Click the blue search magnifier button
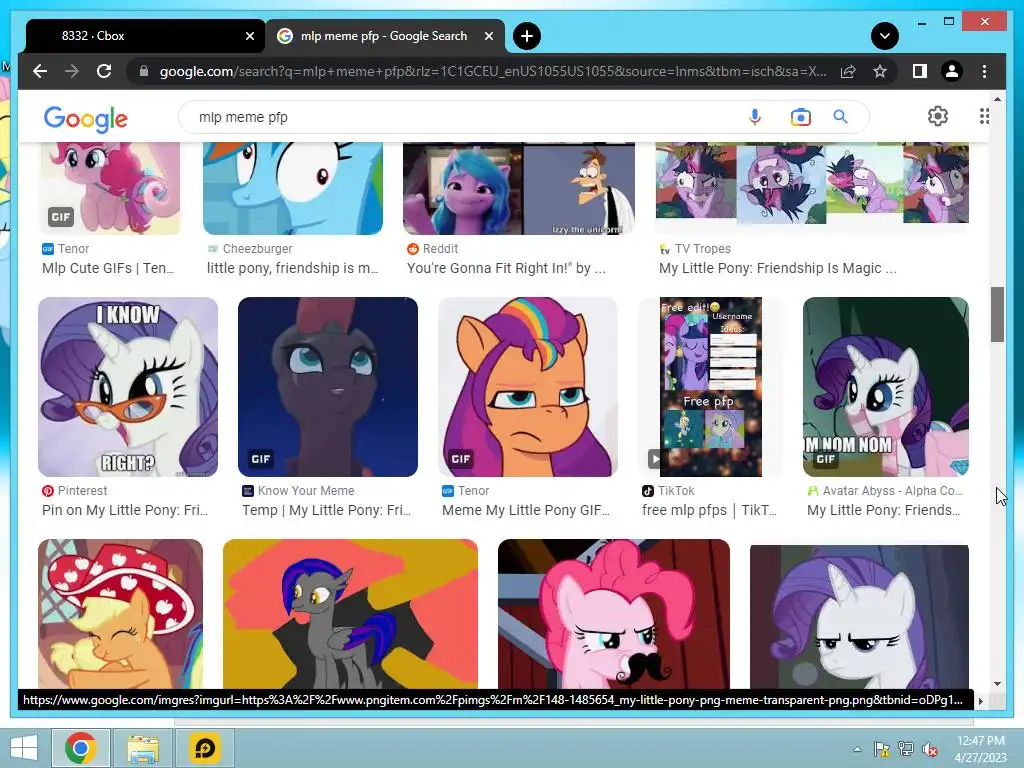Screen dimensions: 1024x768 (840, 117)
